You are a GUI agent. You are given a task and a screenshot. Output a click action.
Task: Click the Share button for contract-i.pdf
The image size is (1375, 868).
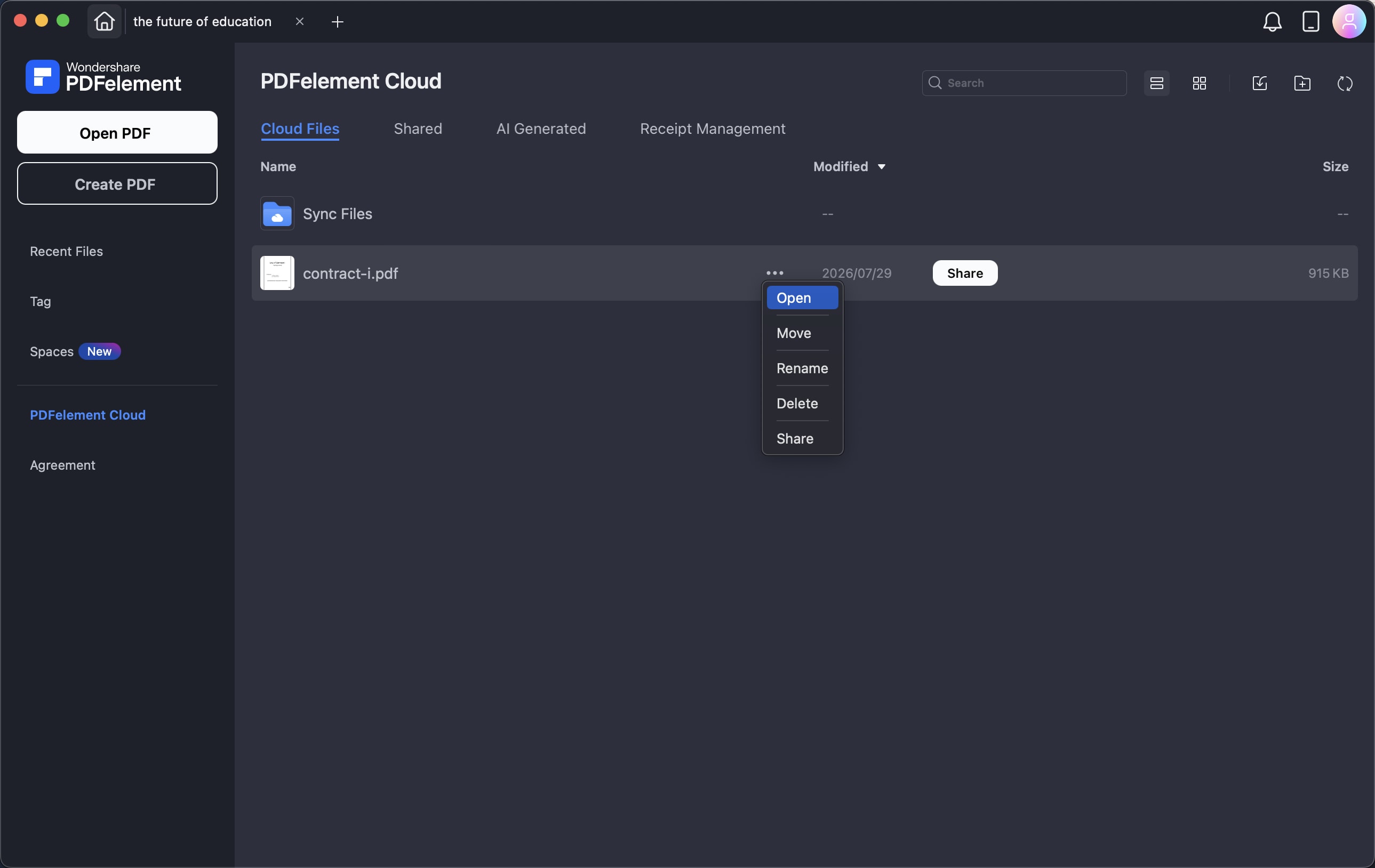(964, 274)
